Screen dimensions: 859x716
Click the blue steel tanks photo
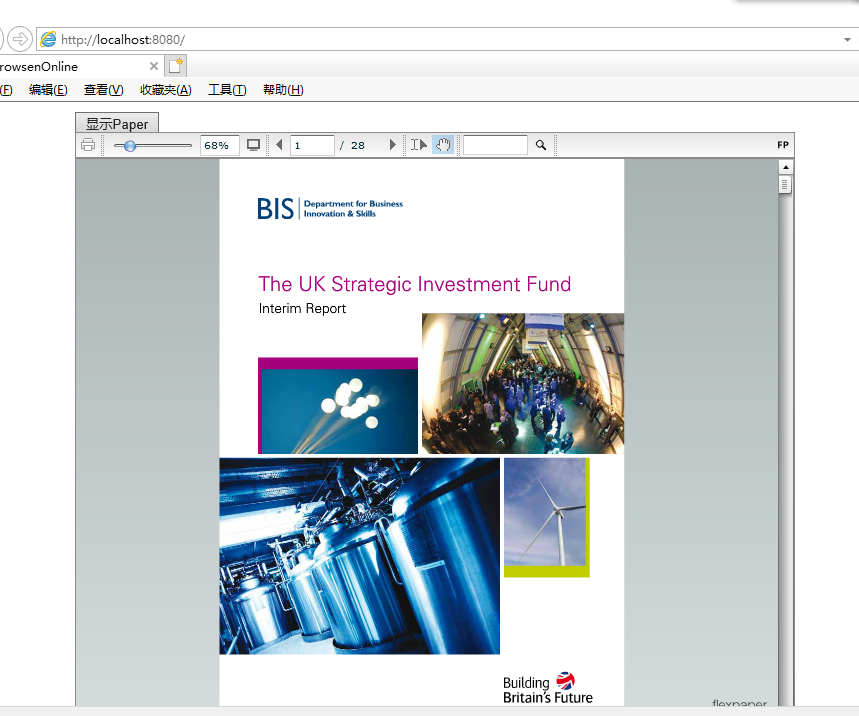(x=359, y=556)
